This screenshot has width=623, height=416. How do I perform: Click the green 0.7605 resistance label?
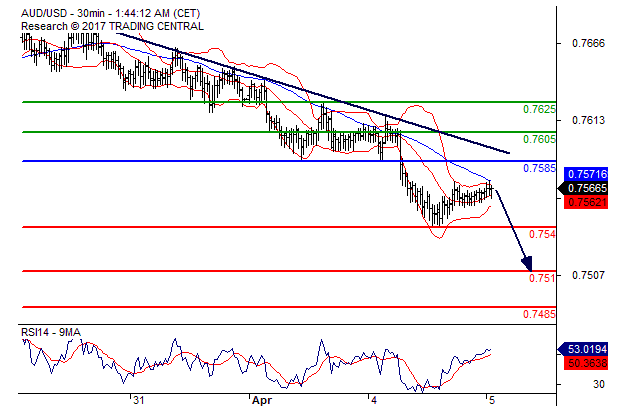point(539,139)
